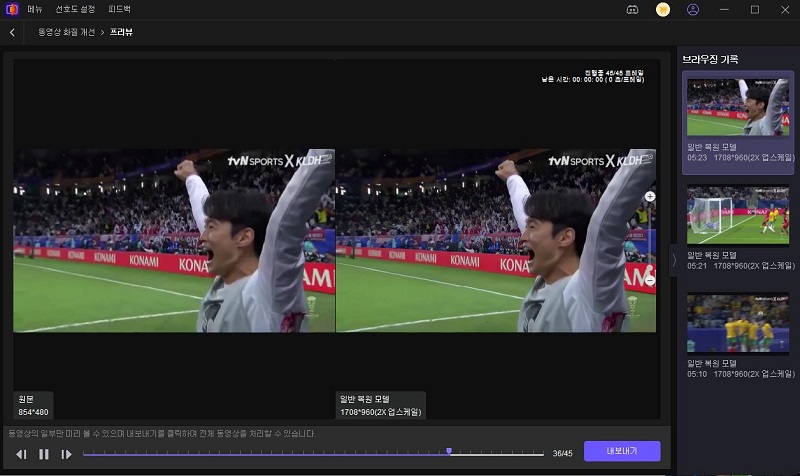
Task: Collapse the browsing history side panel
Action: [674, 260]
